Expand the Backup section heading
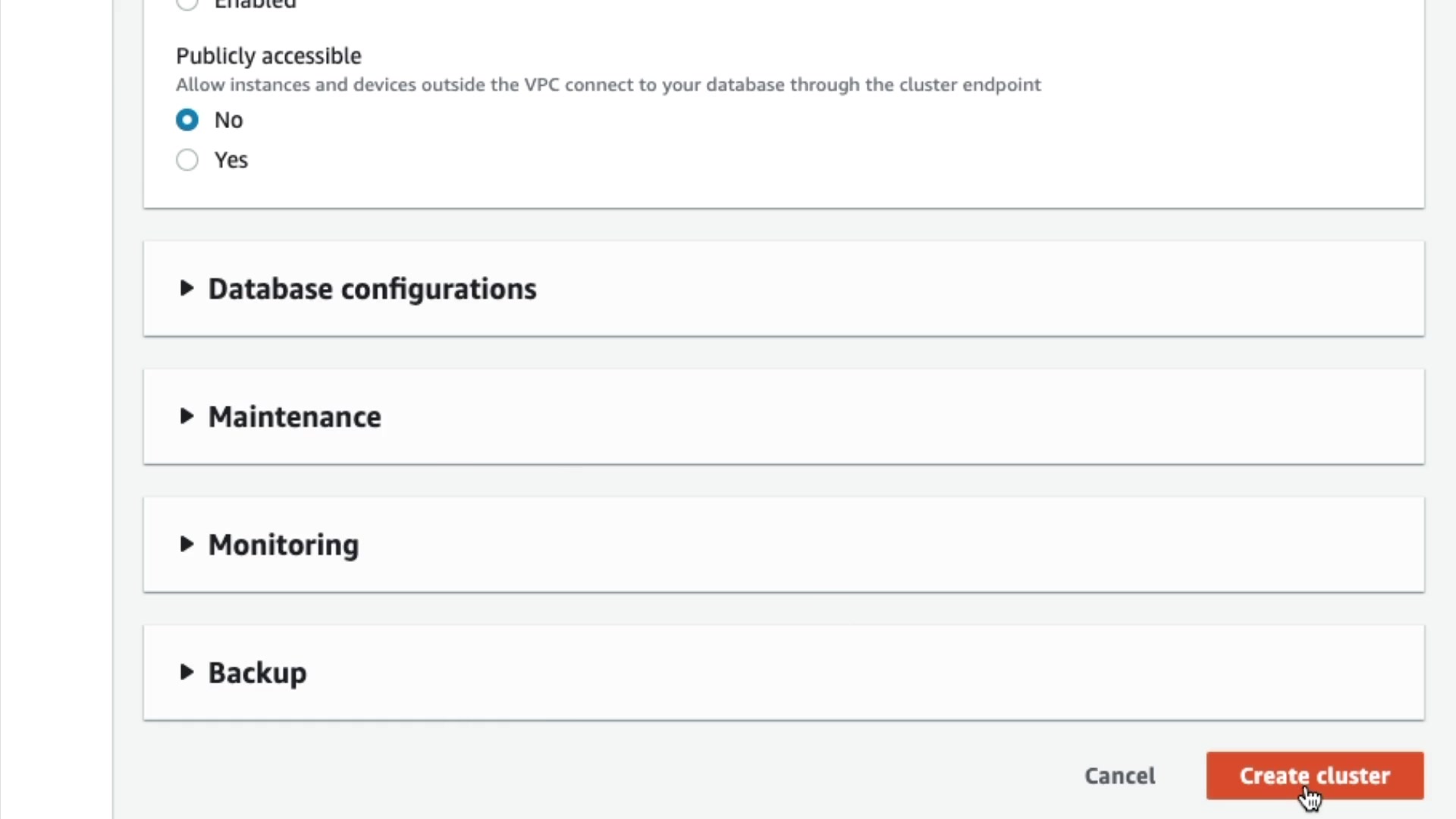Image resolution: width=1456 pixels, height=819 pixels. tap(257, 673)
